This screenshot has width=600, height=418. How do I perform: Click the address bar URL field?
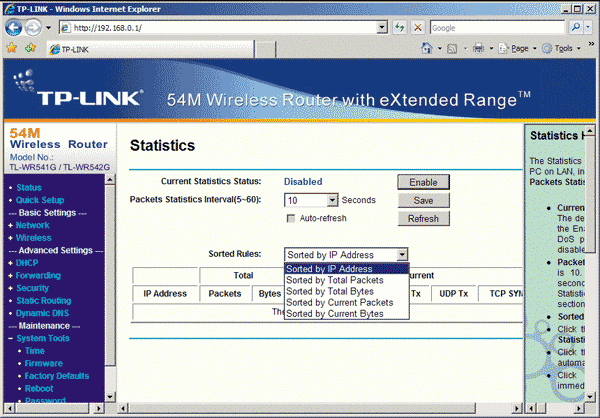tap(218, 28)
